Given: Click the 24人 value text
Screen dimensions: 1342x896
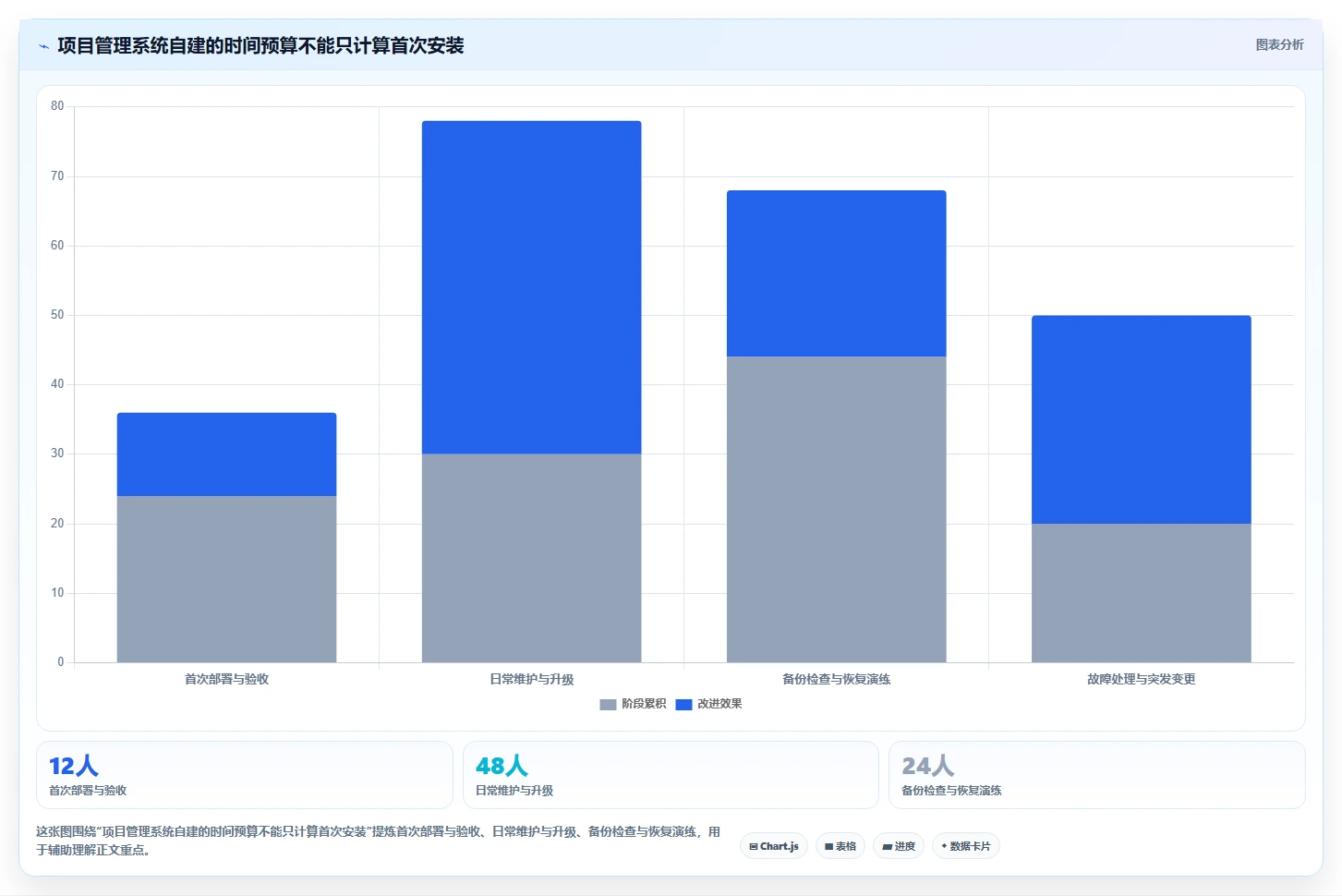Looking at the screenshot, I should pyautogui.click(x=928, y=766).
